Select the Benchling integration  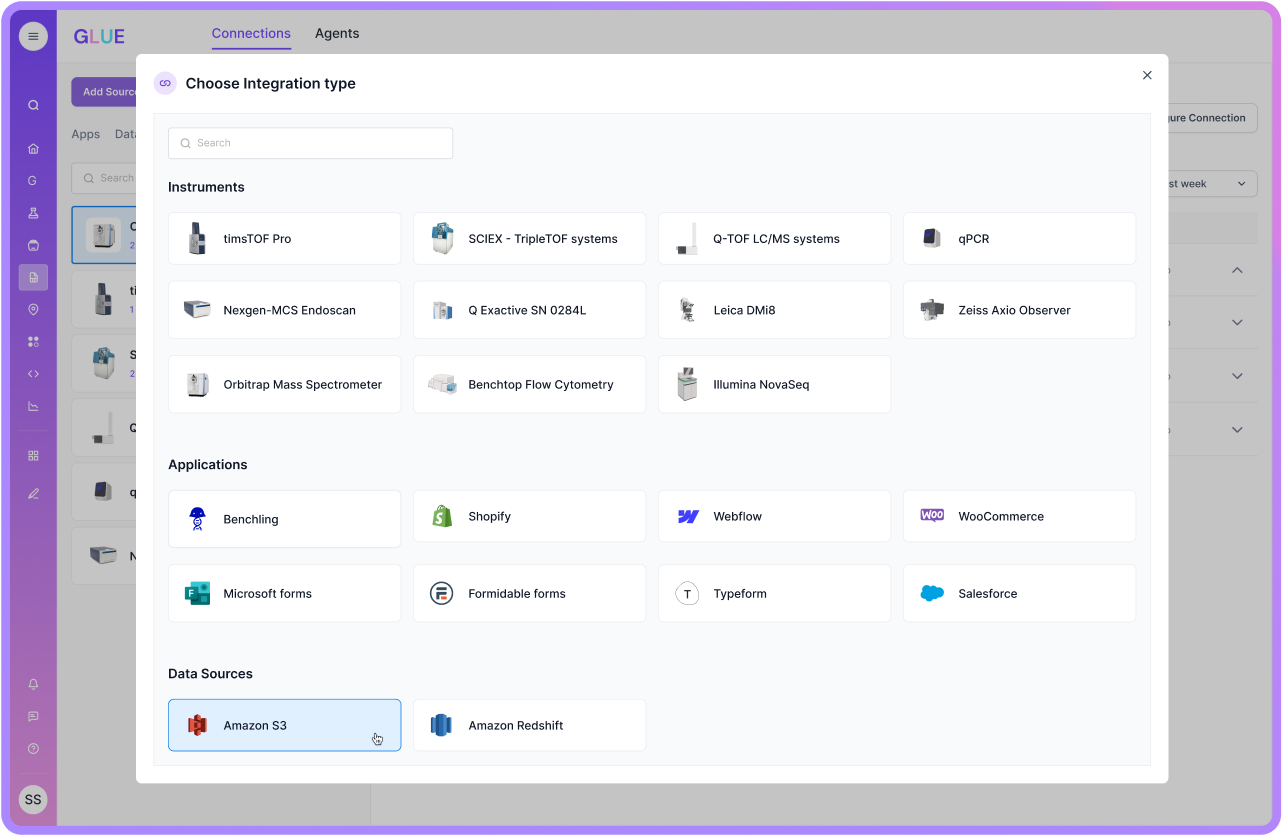click(x=284, y=518)
